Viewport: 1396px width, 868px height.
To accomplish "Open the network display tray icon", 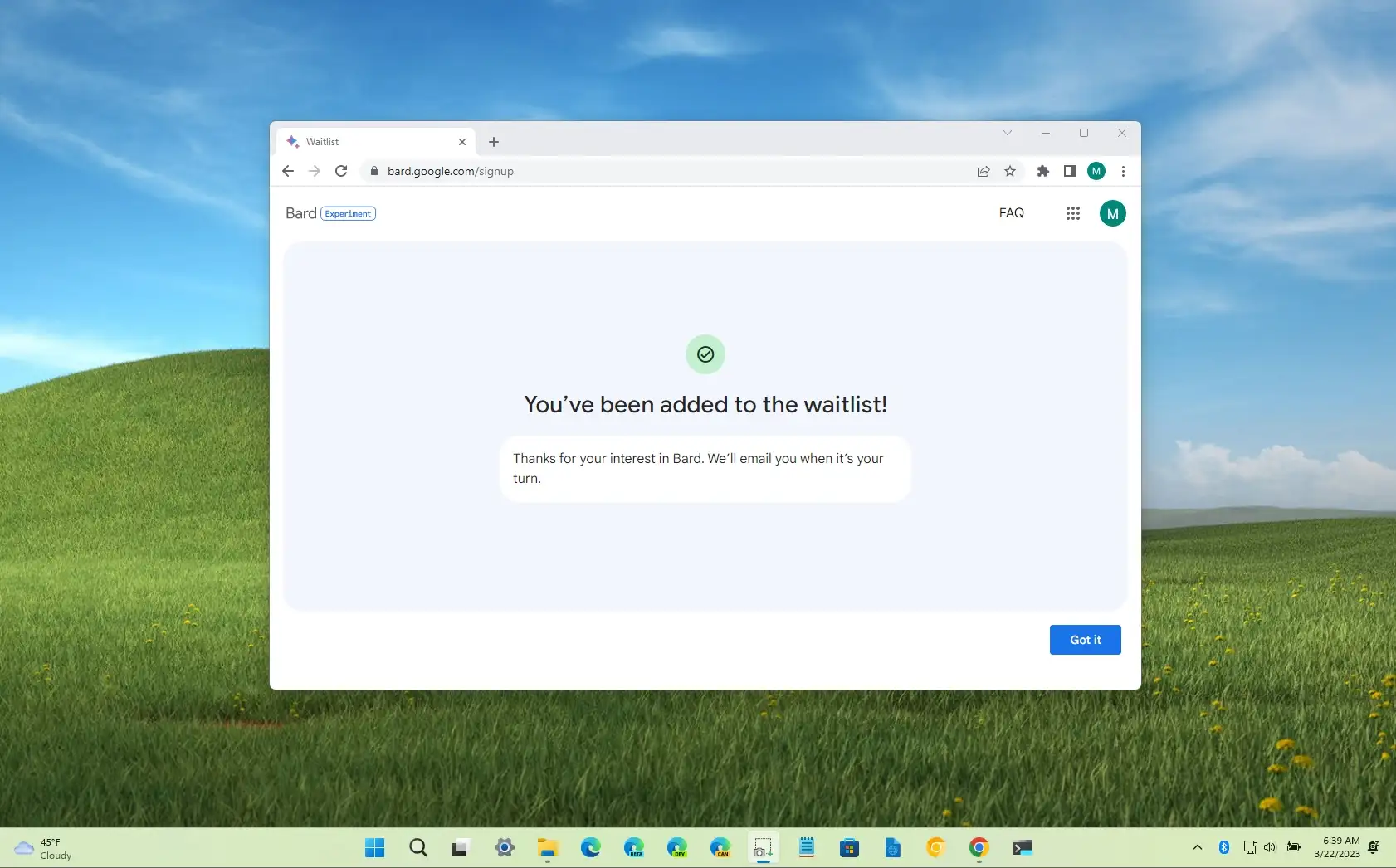I will pos(1250,847).
